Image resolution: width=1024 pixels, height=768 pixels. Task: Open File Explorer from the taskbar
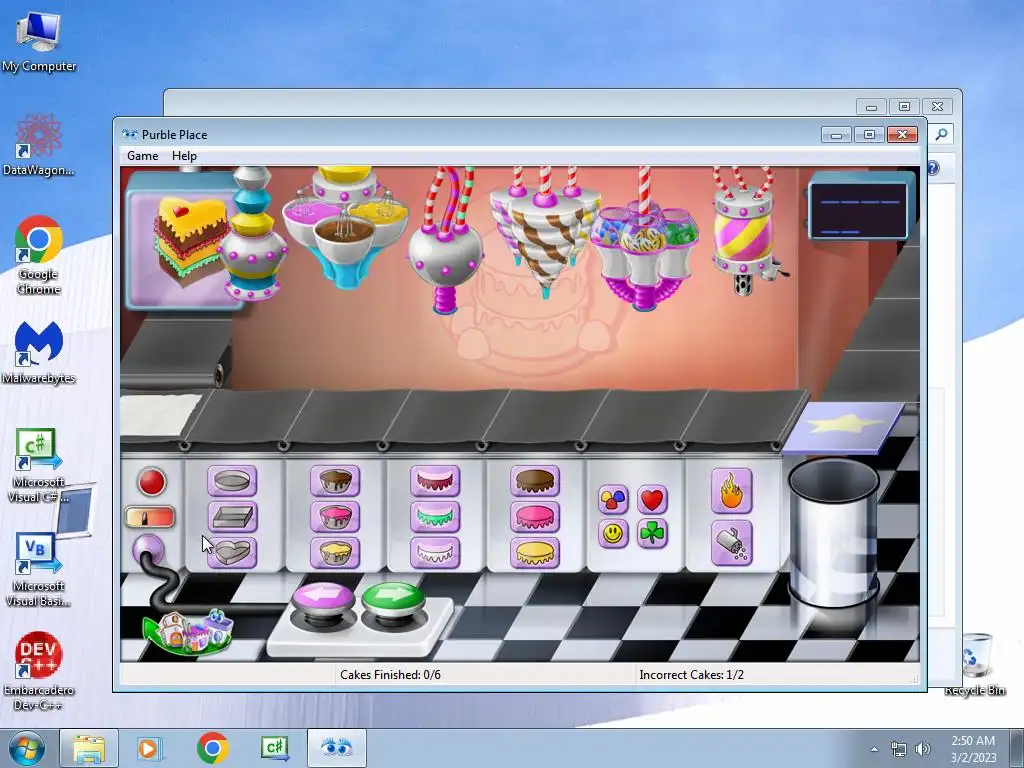click(x=89, y=748)
